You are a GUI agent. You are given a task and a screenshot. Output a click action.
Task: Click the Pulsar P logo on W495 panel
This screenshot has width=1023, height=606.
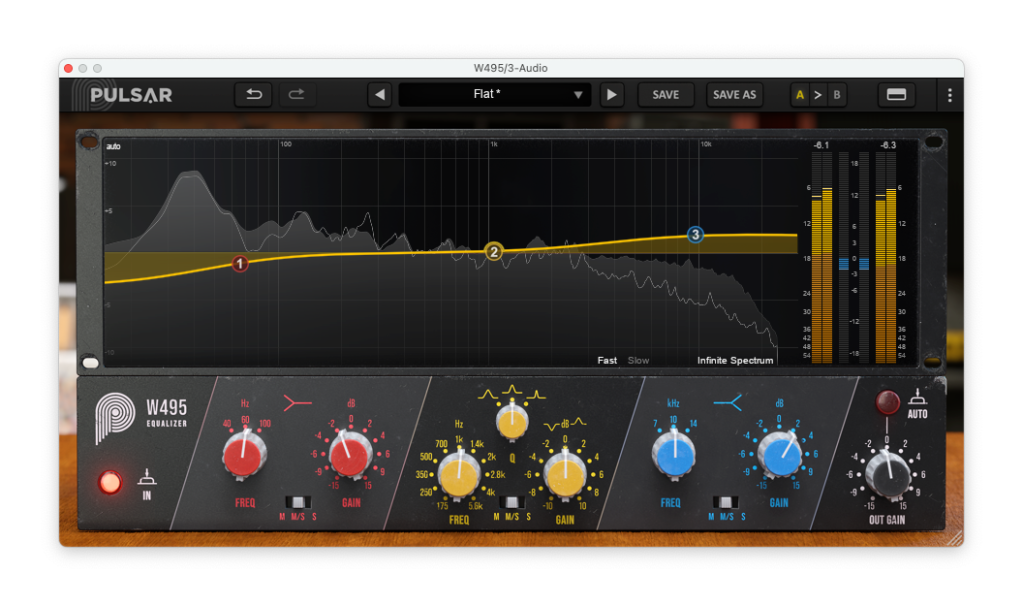point(114,417)
